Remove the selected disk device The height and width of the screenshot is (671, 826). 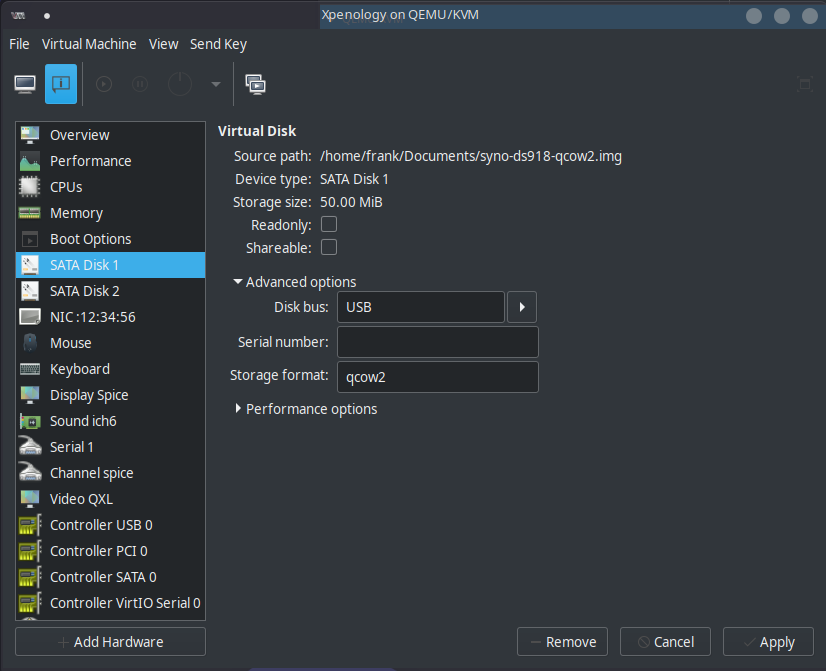(x=563, y=642)
